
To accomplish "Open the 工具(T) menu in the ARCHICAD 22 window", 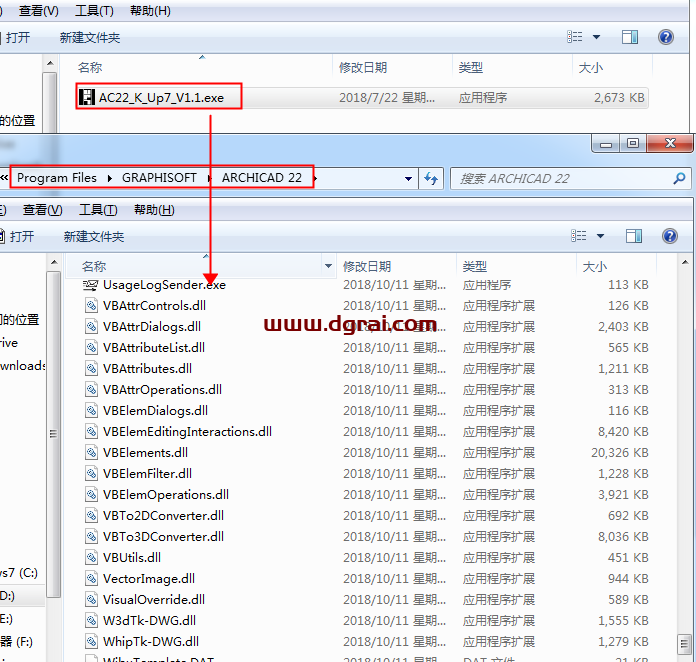I will pos(98,210).
